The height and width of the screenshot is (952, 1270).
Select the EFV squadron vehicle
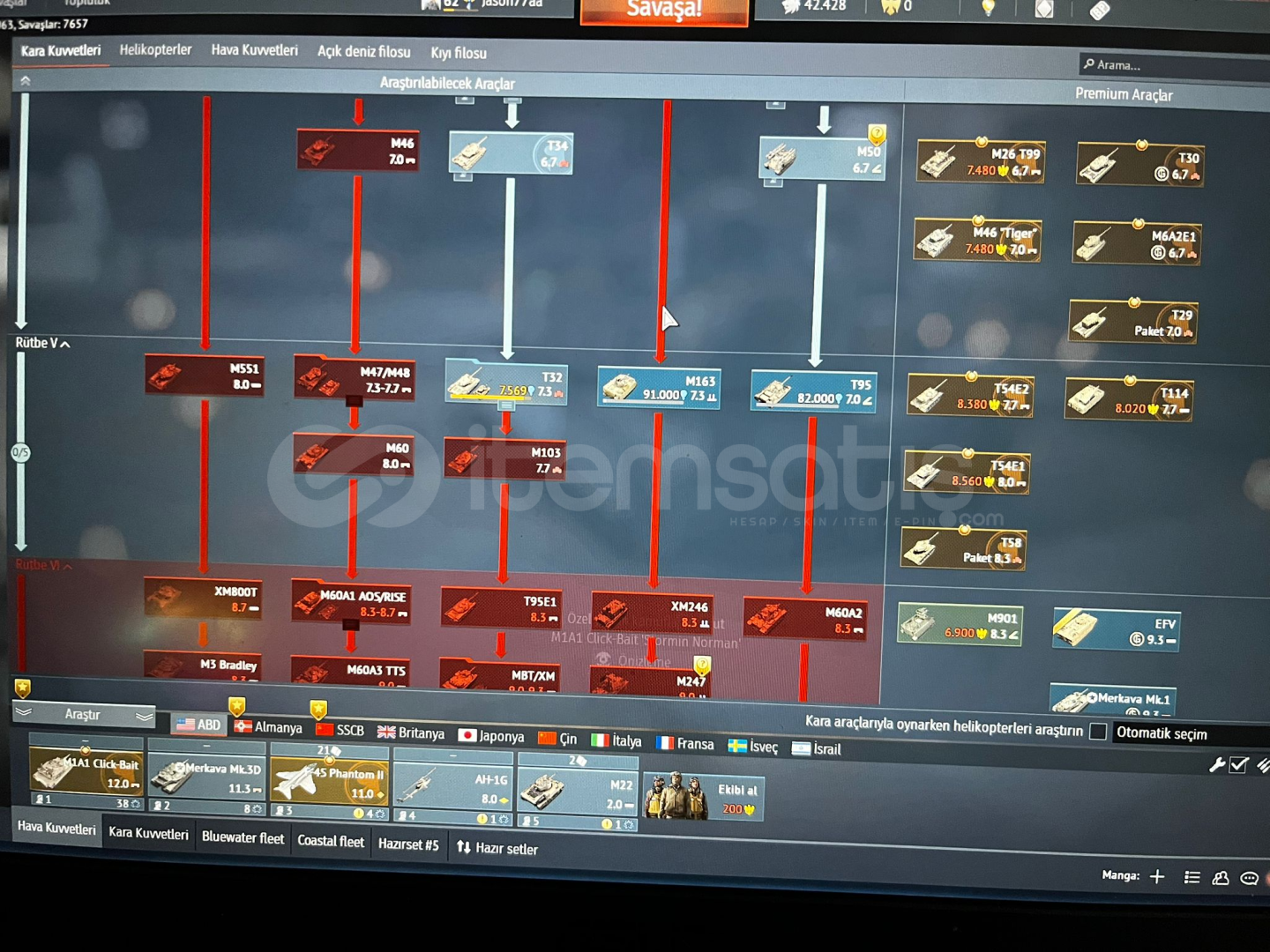coord(1117,629)
